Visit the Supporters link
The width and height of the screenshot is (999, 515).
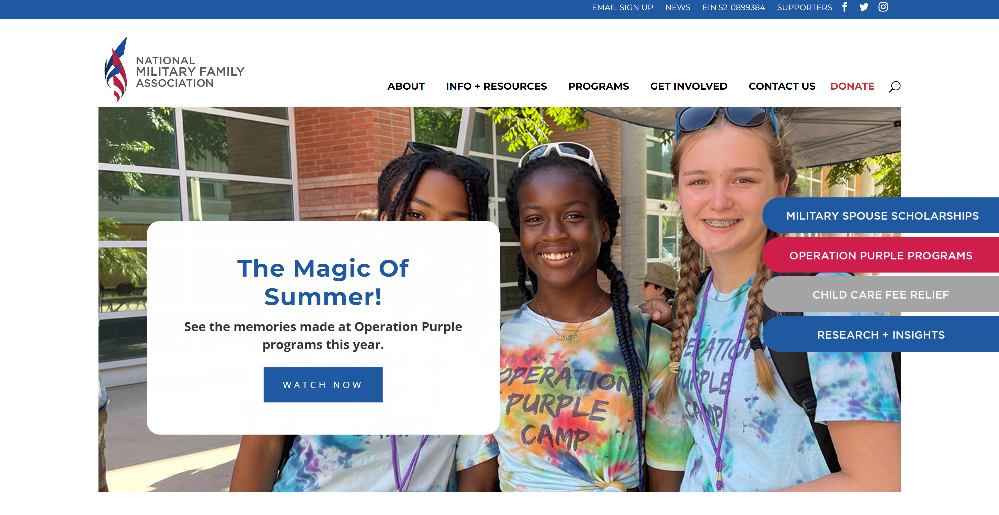tap(804, 8)
